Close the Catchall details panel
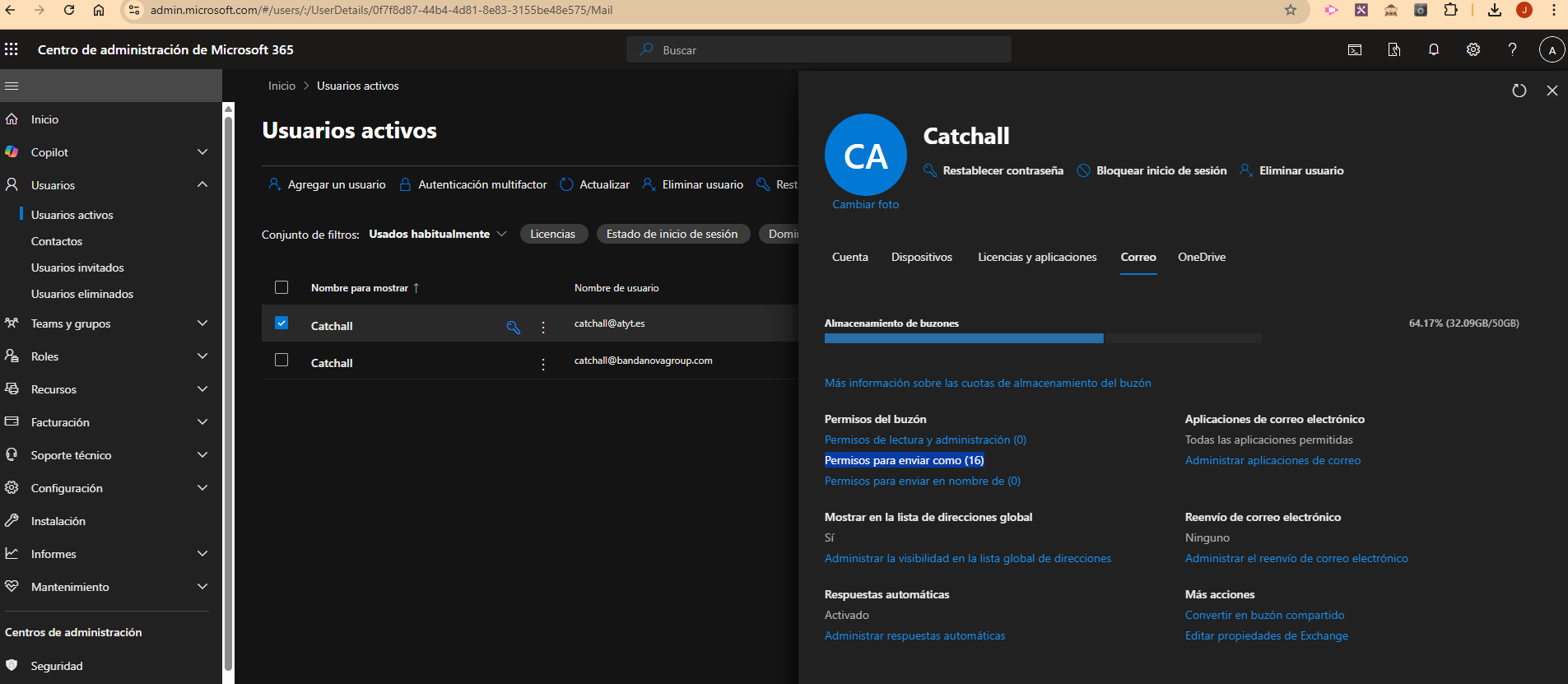 tap(1552, 91)
